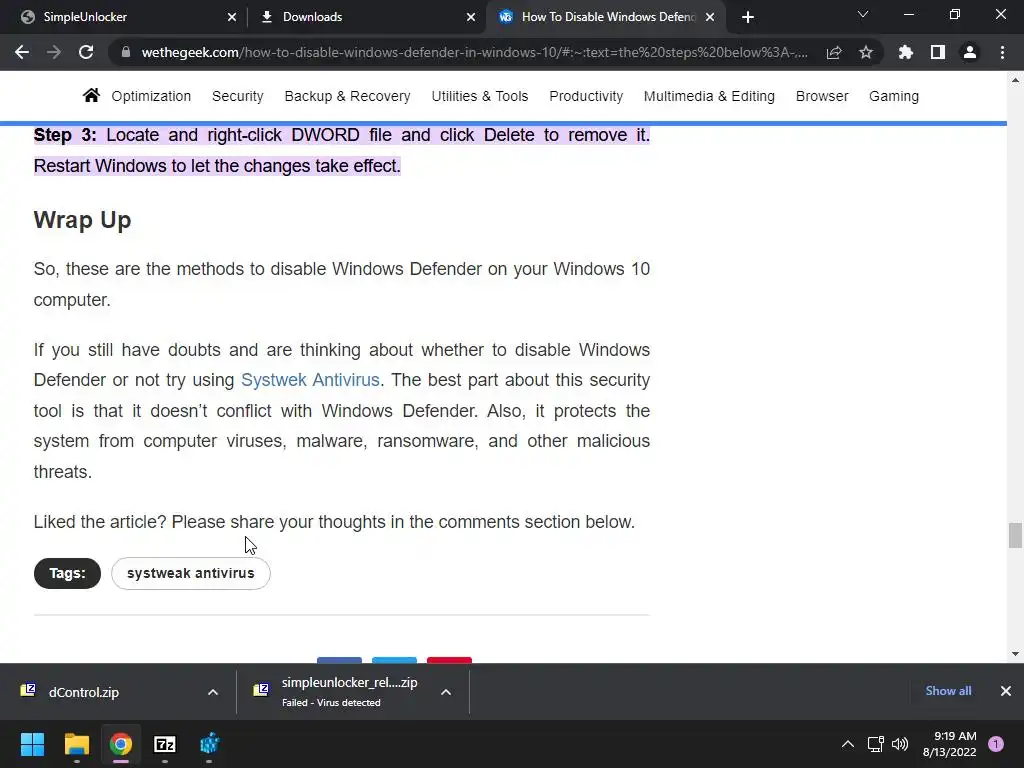This screenshot has height=768, width=1024.
Task: Open the Chrome three-dot menu
Action: coord(1002,52)
